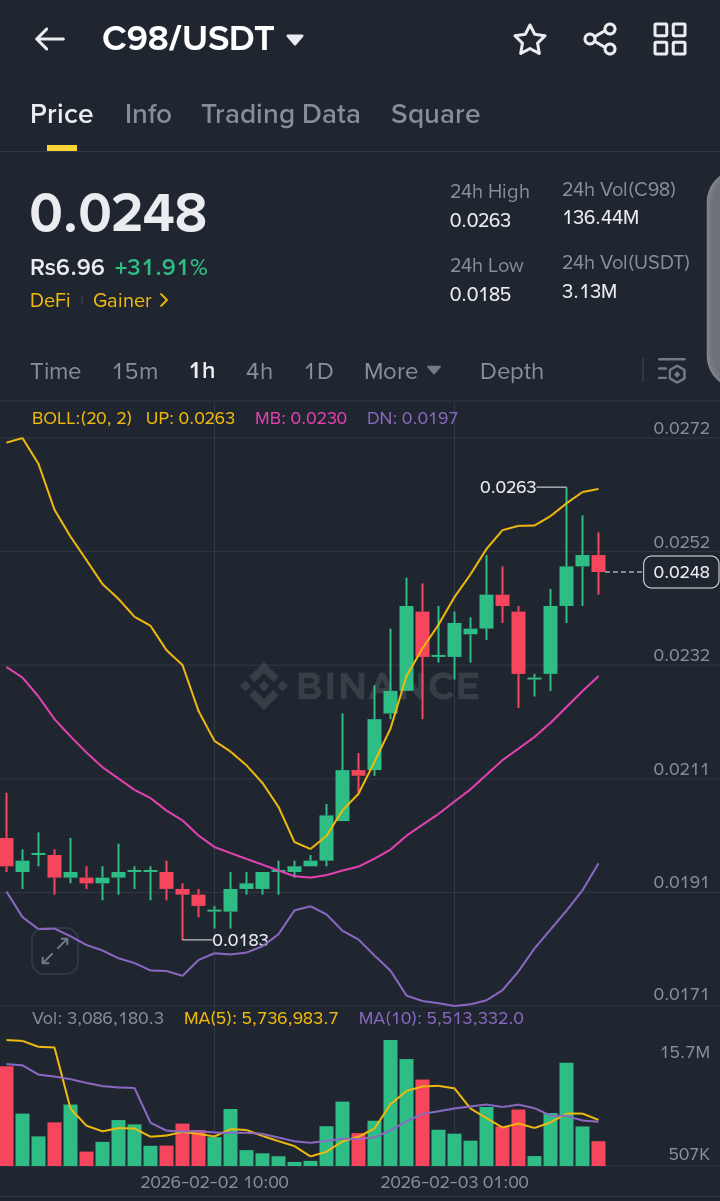The height and width of the screenshot is (1201, 720).
Task: Tap the +31.91% change value
Action: coord(161,267)
